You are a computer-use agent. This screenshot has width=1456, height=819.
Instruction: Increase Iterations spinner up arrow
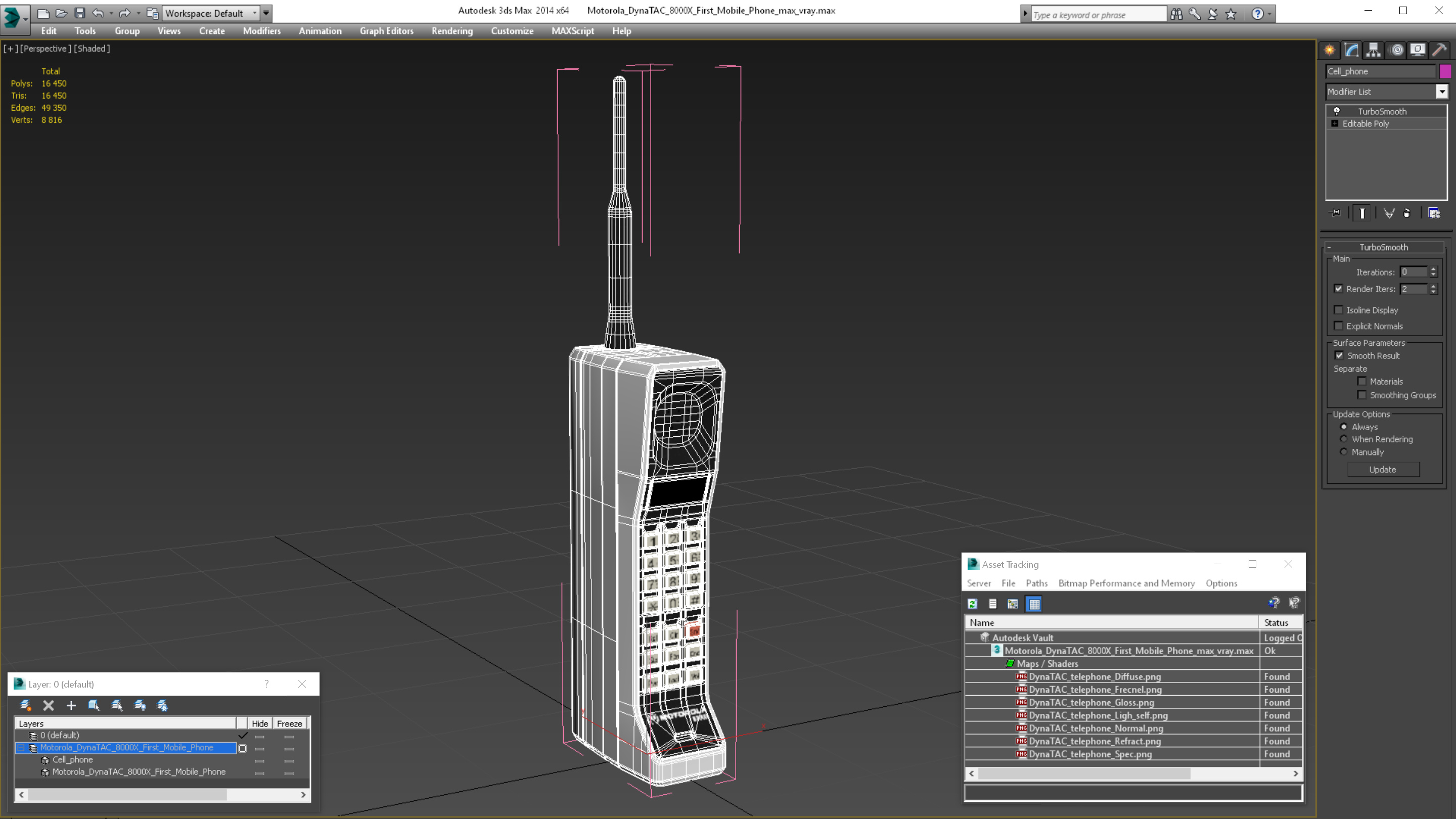click(x=1433, y=269)
